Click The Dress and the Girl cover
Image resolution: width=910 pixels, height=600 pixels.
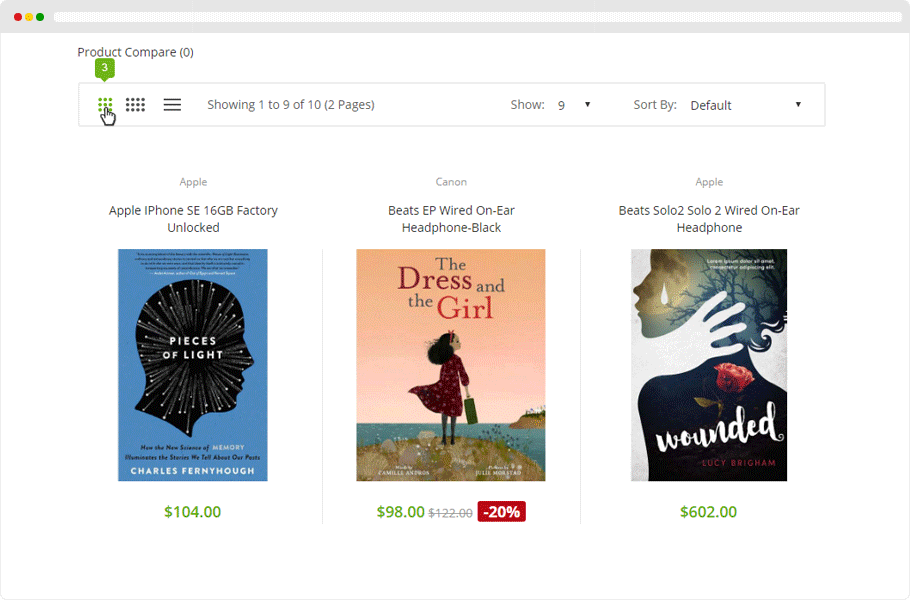point(451,365)
